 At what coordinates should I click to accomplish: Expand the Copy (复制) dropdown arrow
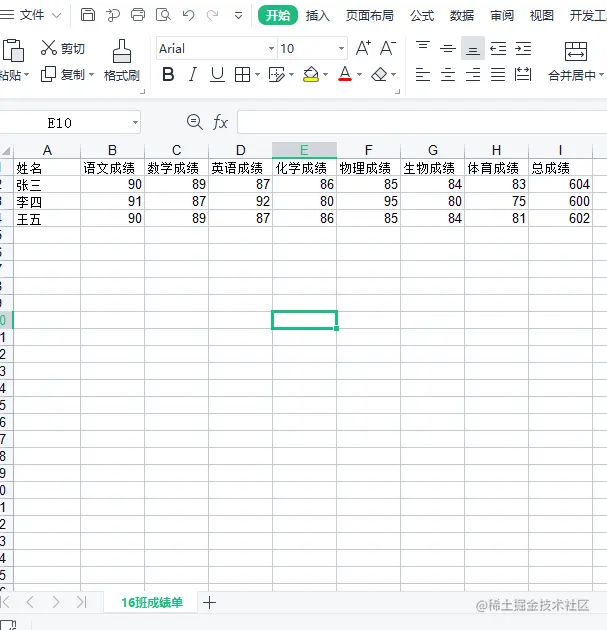click(91, 75)
